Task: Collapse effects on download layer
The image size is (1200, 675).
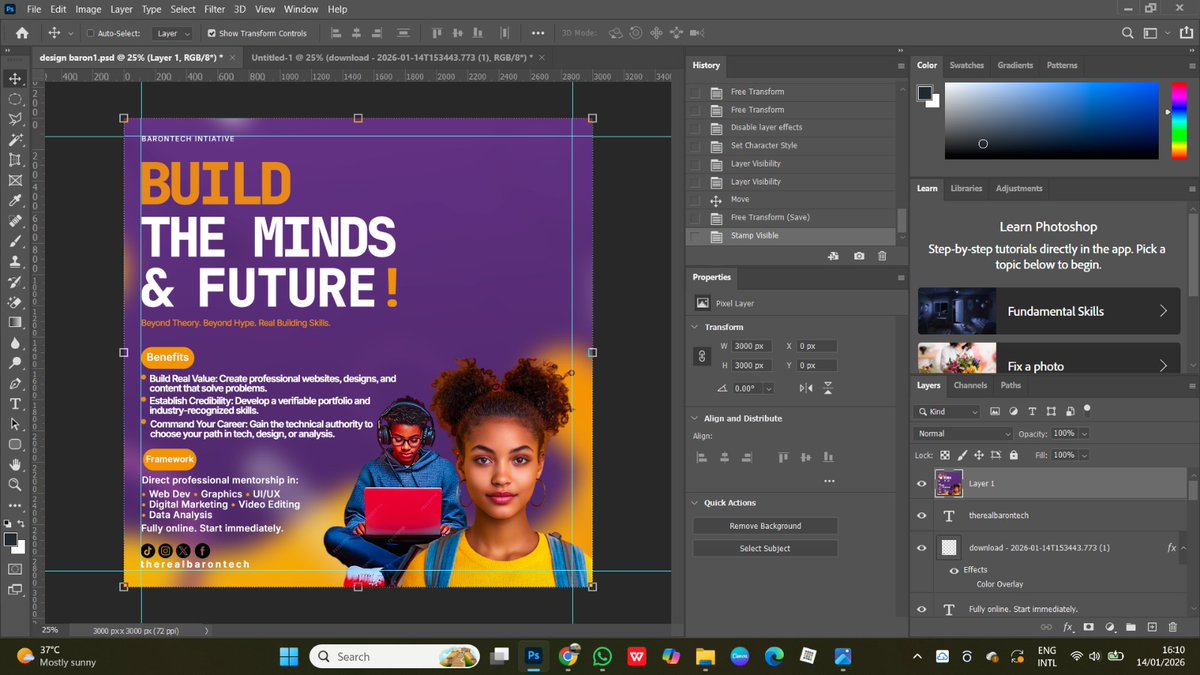Action: click(1185, 547)
